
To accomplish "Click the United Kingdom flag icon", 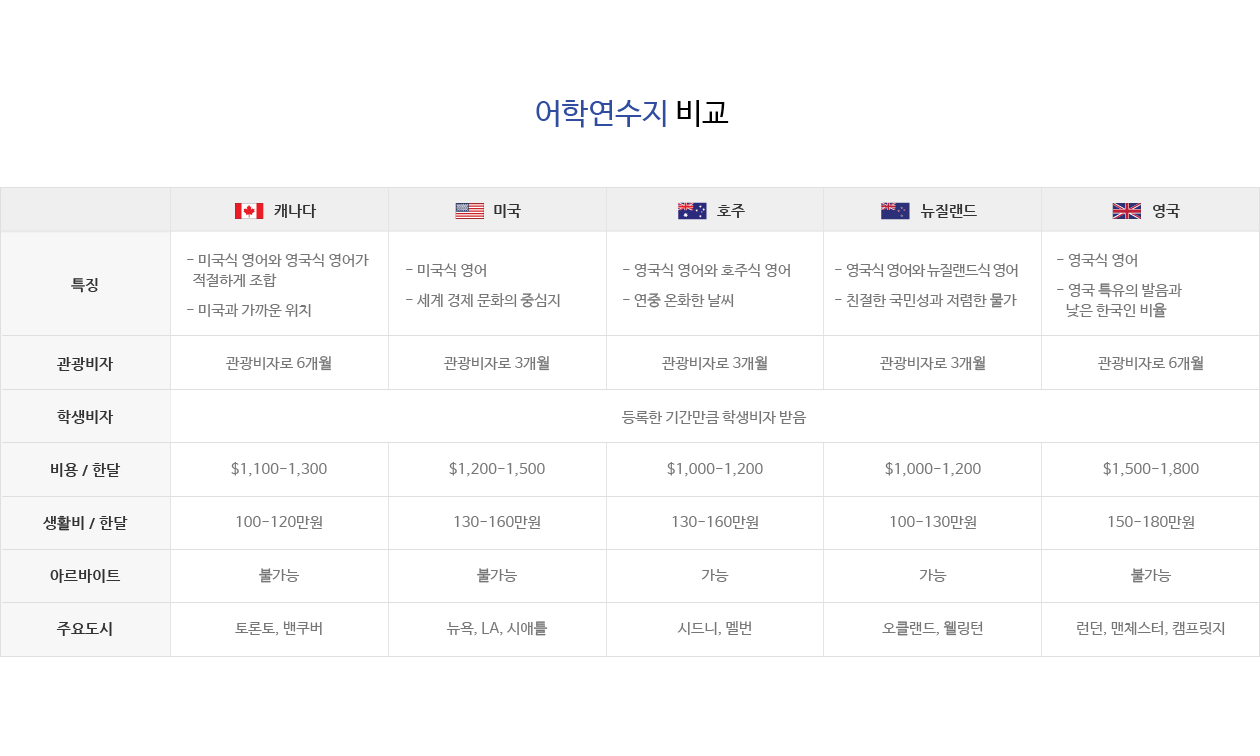I will click(1127, 211).
